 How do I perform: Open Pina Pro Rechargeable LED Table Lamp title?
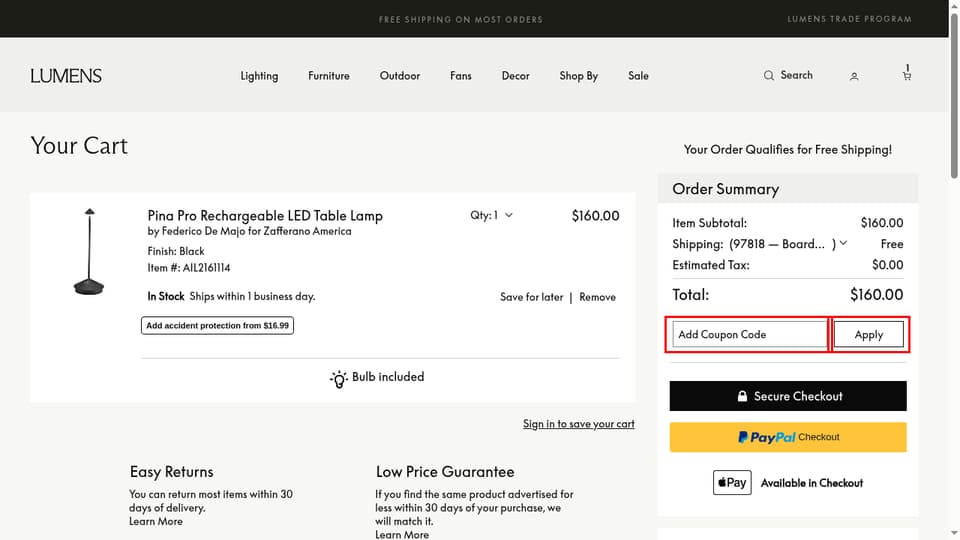(265, 216)
